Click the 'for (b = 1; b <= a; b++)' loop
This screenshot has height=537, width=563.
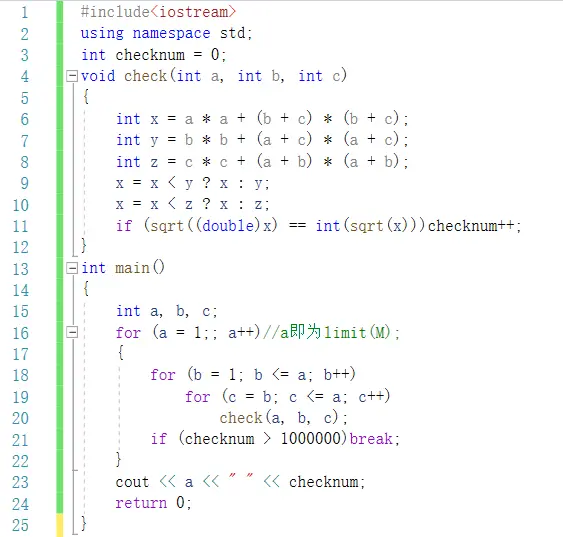pyautogui.click(x=253, y=375)
